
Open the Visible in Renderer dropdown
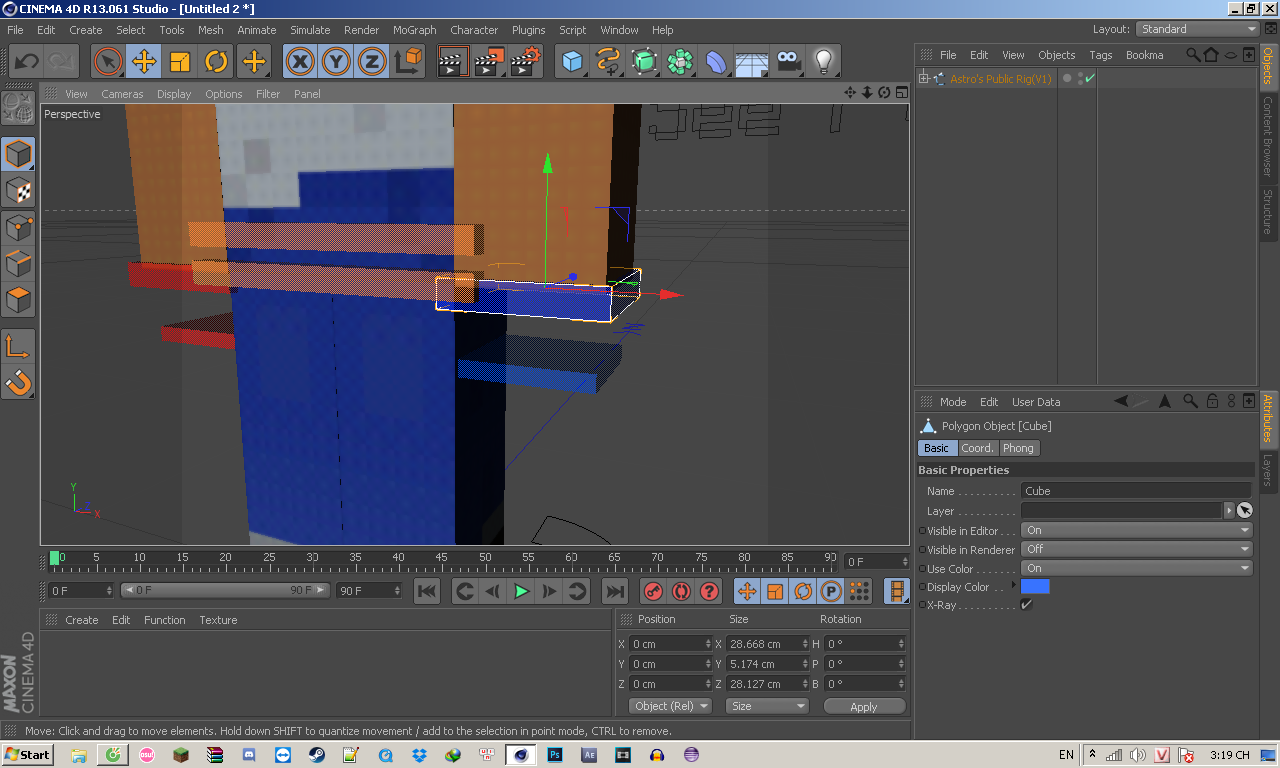tap(1136, 549)
